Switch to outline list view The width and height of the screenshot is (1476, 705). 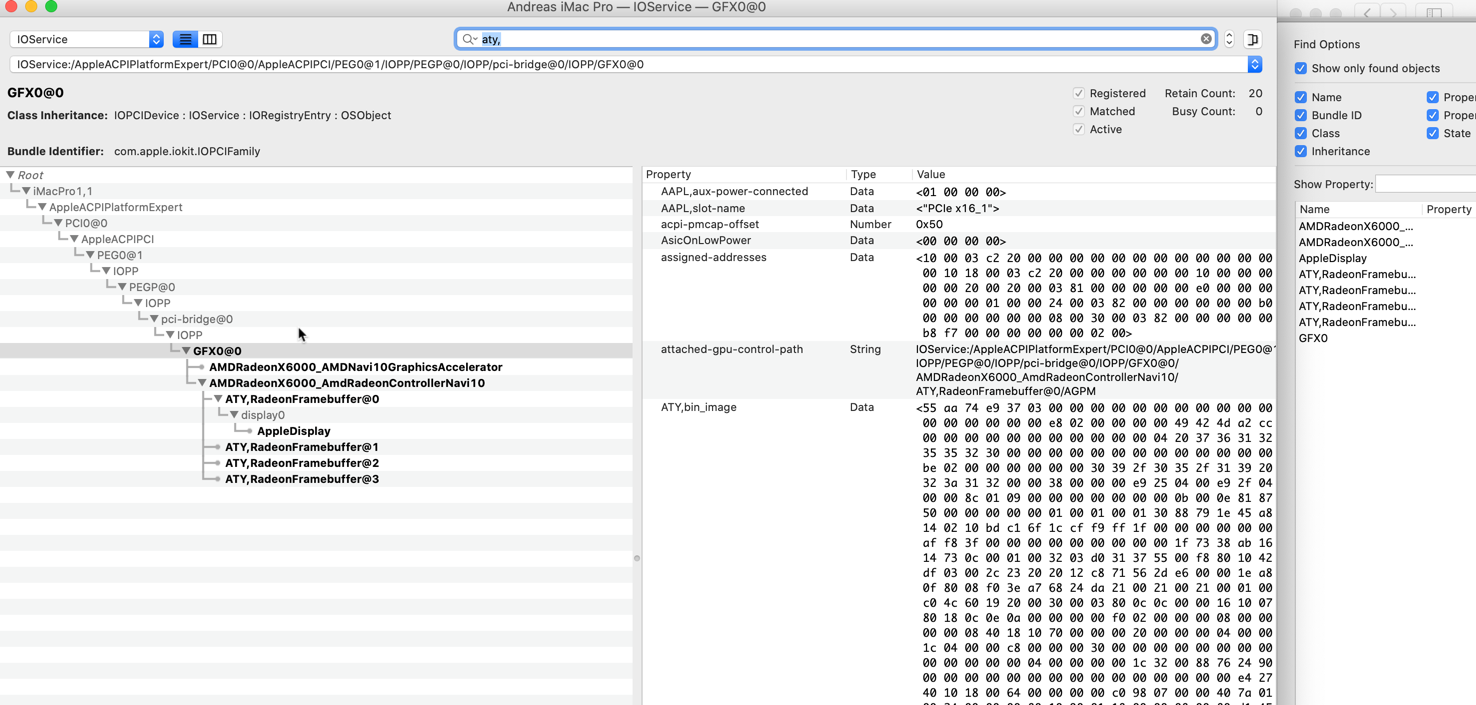coord(185,39)
